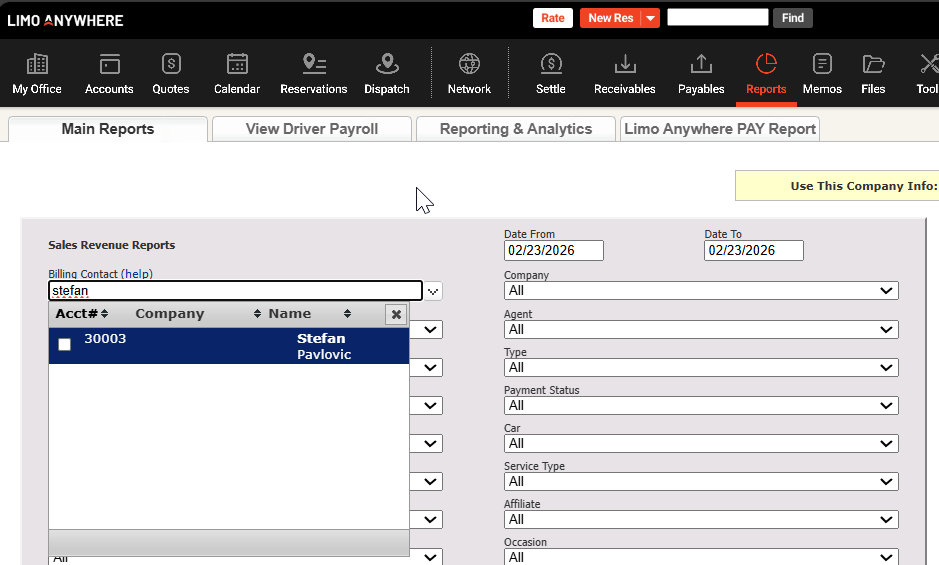Expand the New Res arrow dropdown

(650, 18)
